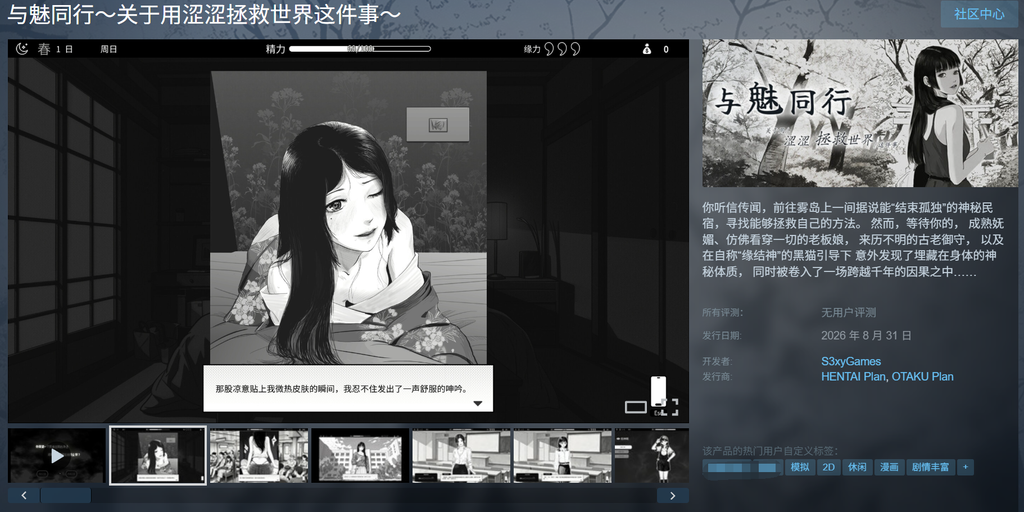The height and width of the screenshot is (512, 1024).
Task: Click the 春 season label in HUD
Action: [x=44, y=49]
